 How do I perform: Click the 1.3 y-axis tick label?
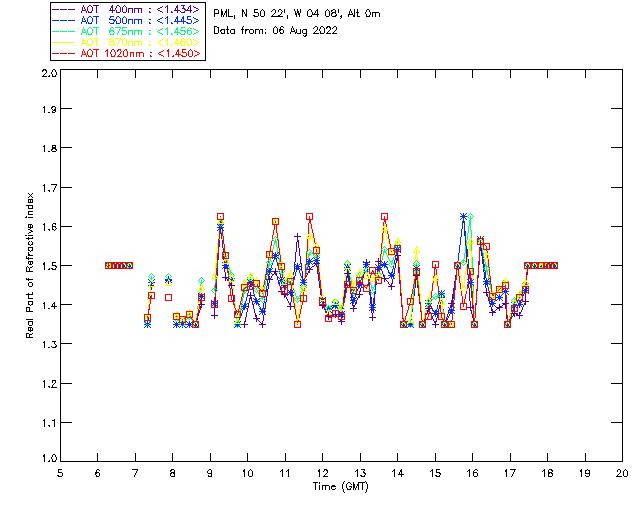pos(49,344)
